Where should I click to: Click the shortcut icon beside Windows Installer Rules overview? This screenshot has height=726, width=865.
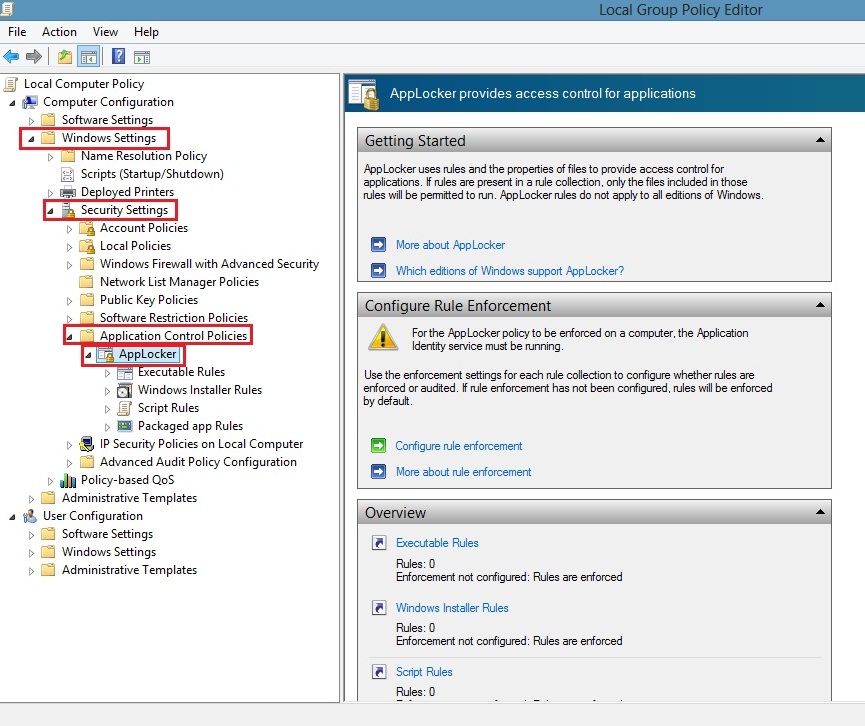378,607
